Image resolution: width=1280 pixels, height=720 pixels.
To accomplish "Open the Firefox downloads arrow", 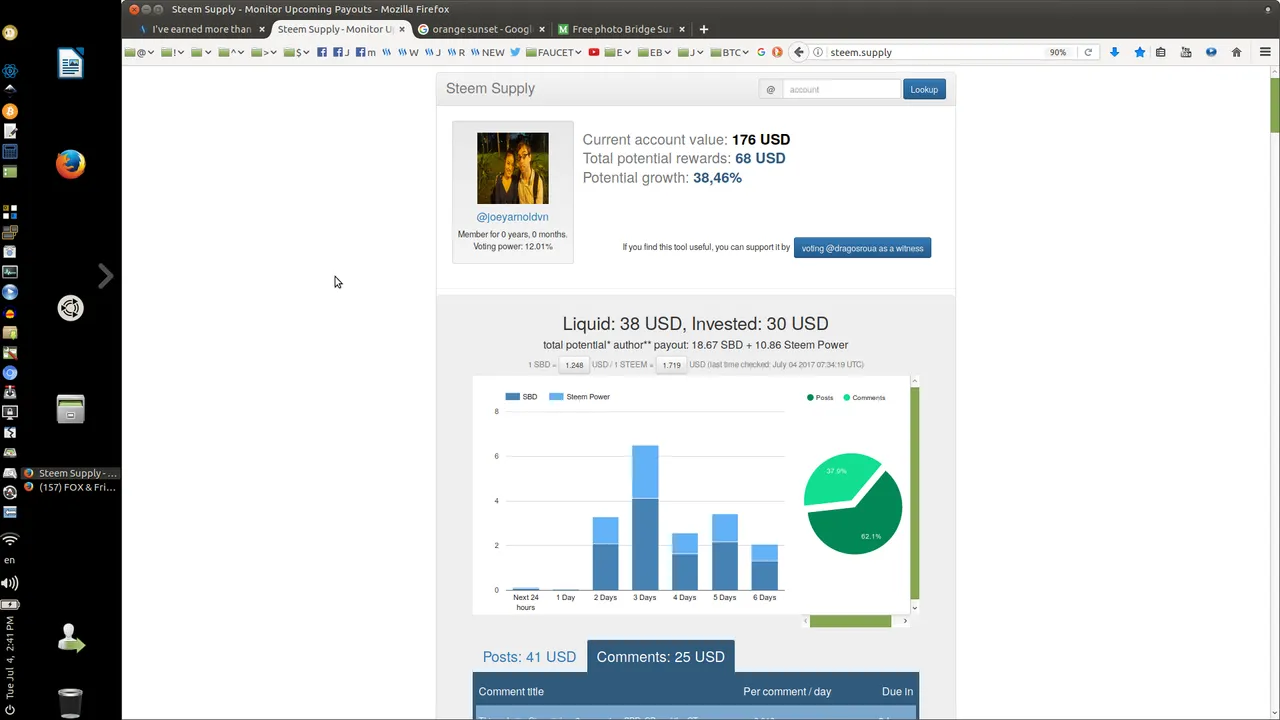I will [1114, 52].
